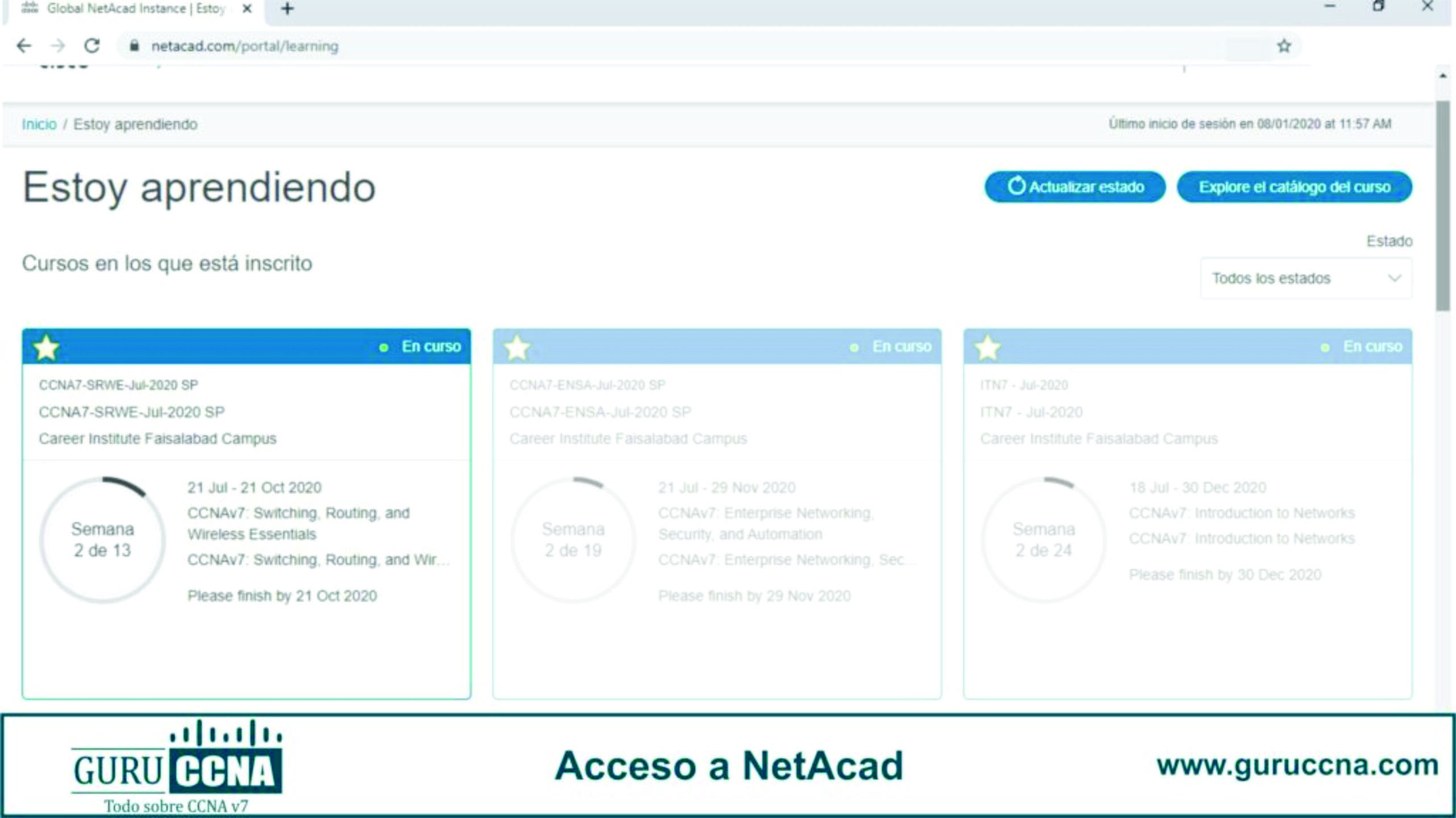Click the browser back arrow
Screen dimensions: 1456x818
(24, 46)
